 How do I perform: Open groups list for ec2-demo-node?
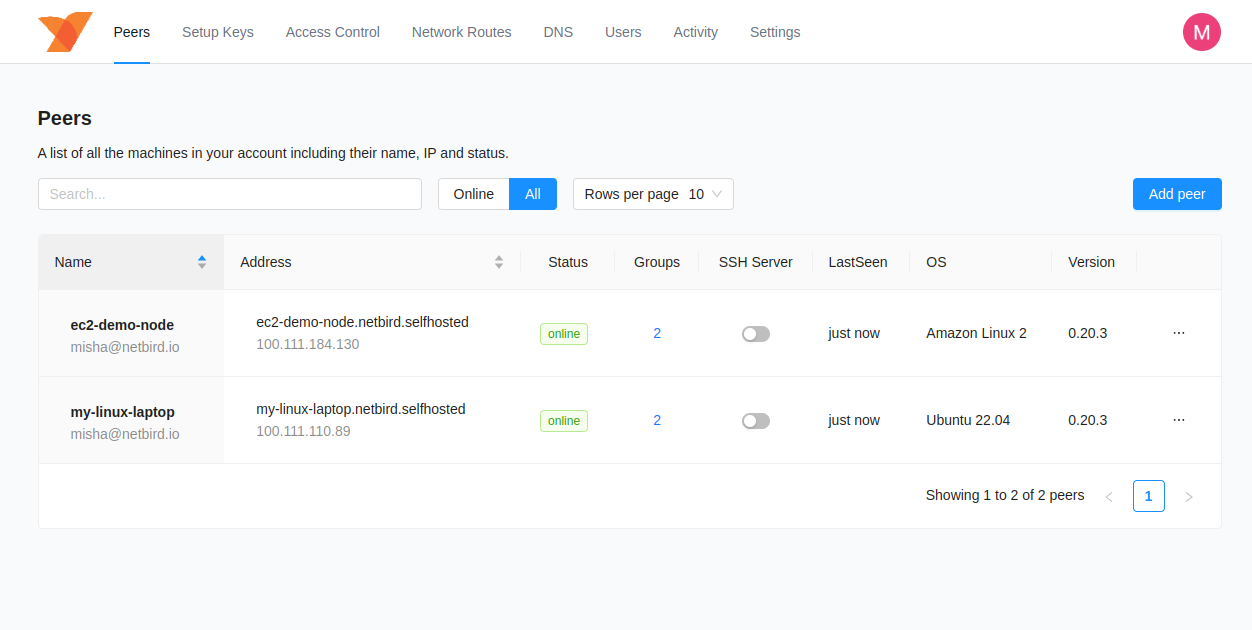coord(657,333)
